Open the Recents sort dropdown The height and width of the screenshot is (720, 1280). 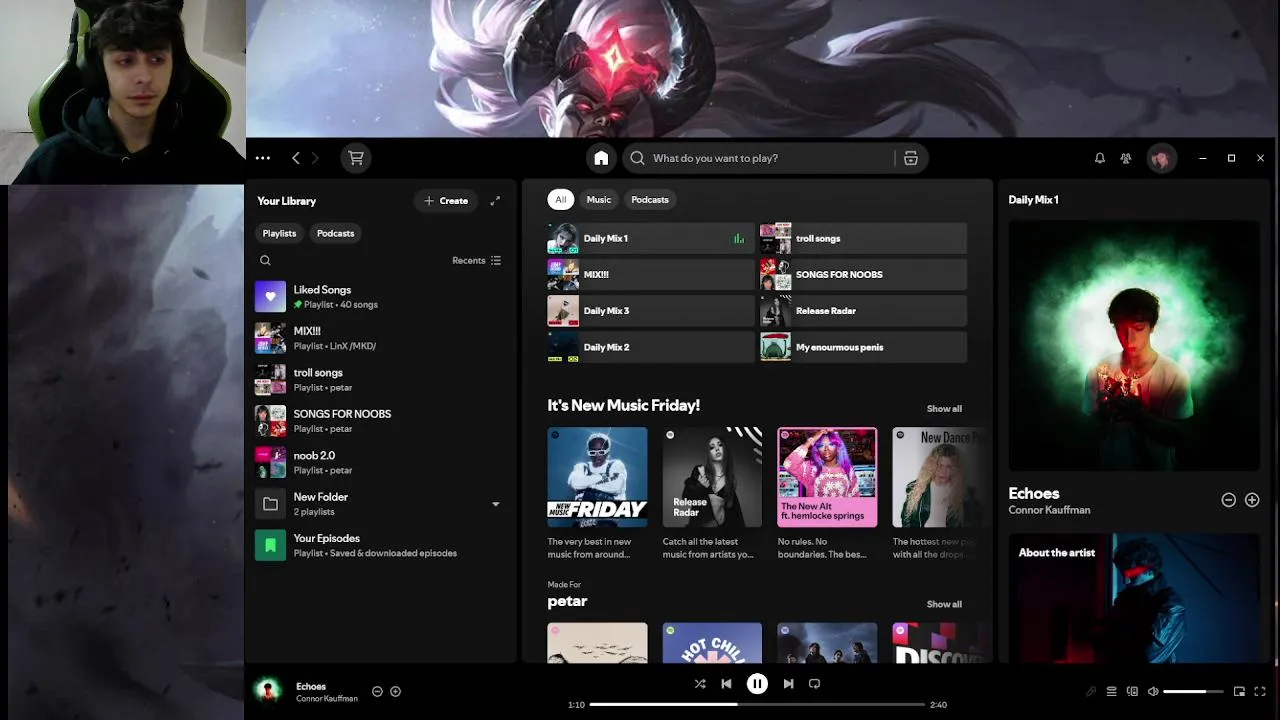476,260
